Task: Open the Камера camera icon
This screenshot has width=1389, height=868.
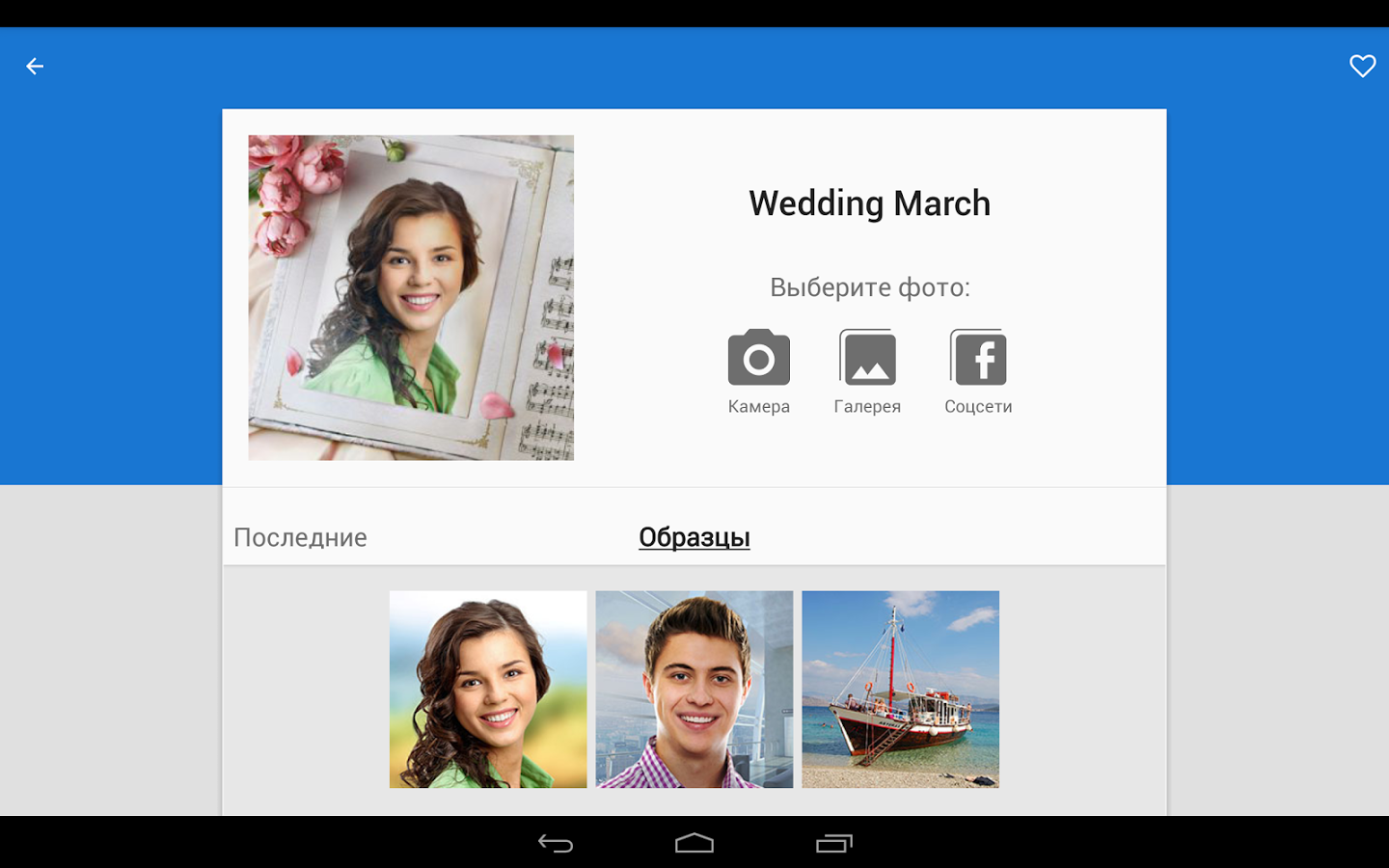Action: [759, 358]
